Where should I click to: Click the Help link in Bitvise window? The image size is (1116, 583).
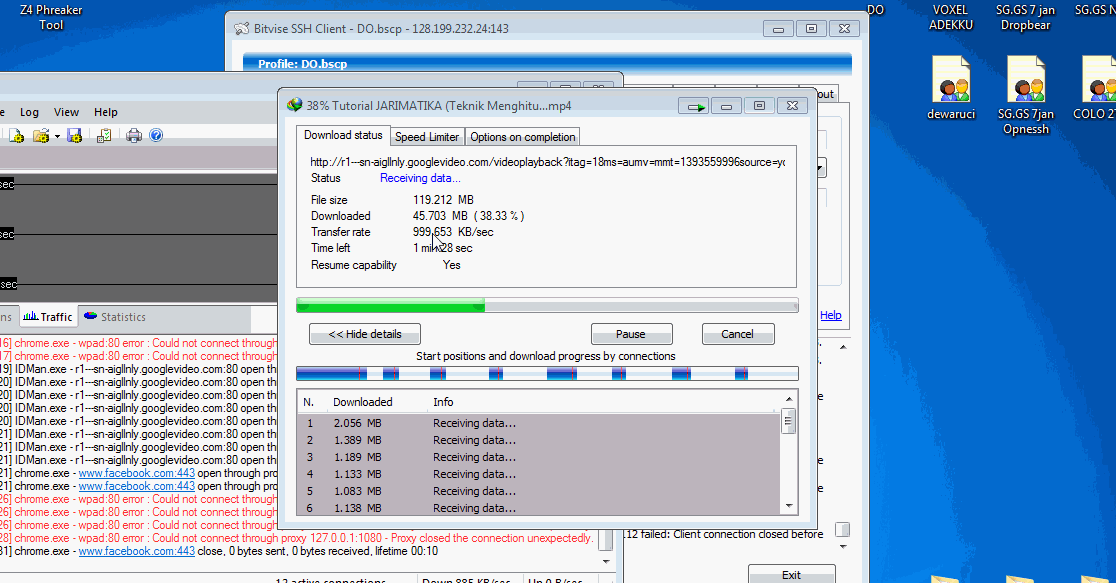tap(831, 315)
